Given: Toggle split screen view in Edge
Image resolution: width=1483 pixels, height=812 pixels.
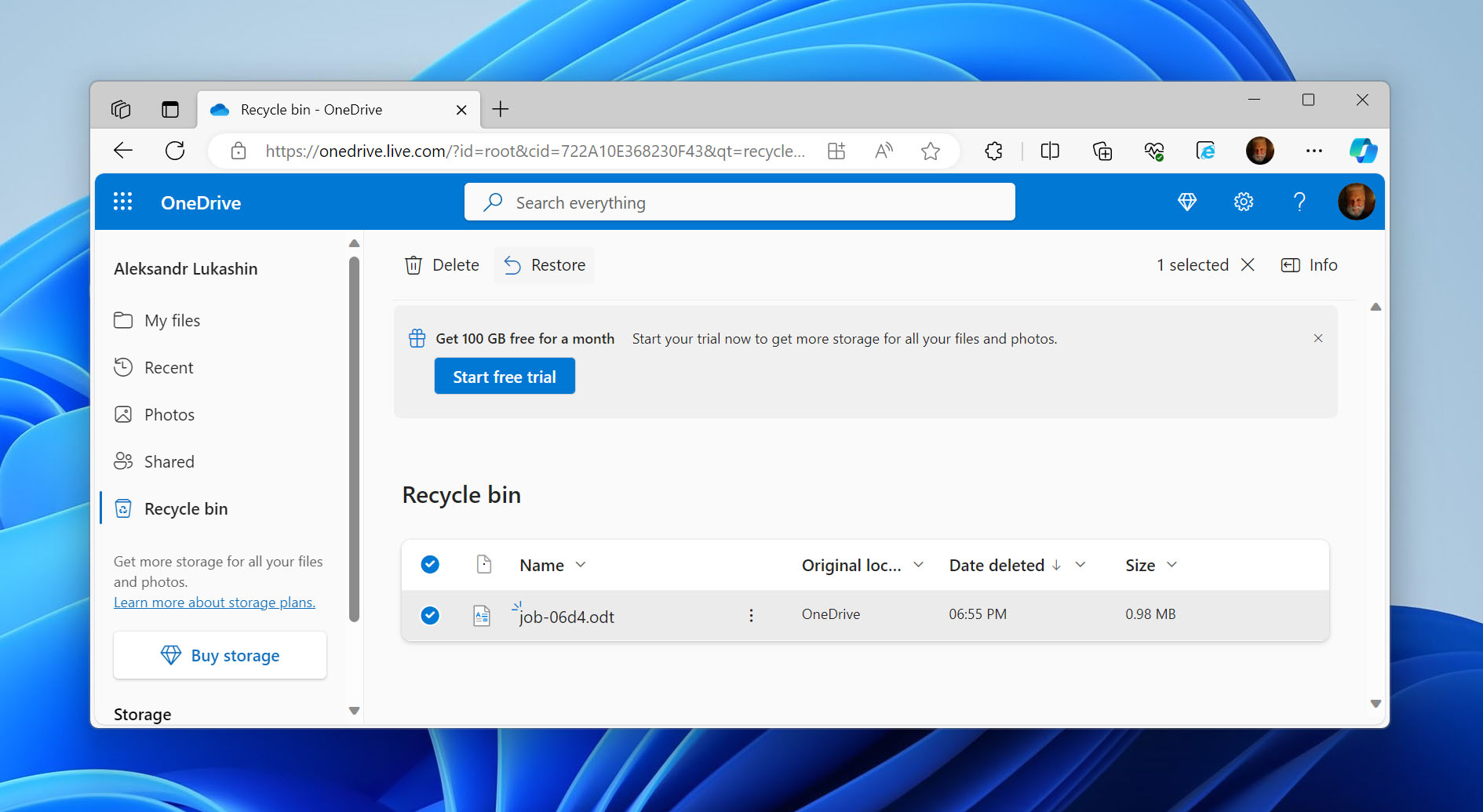Looking at the screenshot, I should 1050,151.
